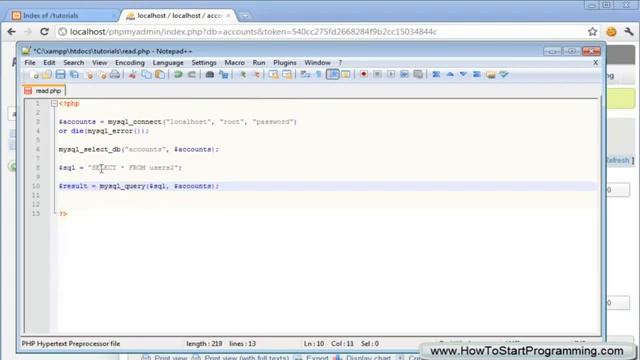Screen dimensions: 640x360
Task: Click the blue down-arrow plugin toolbar icon
Action: [463, 75]
